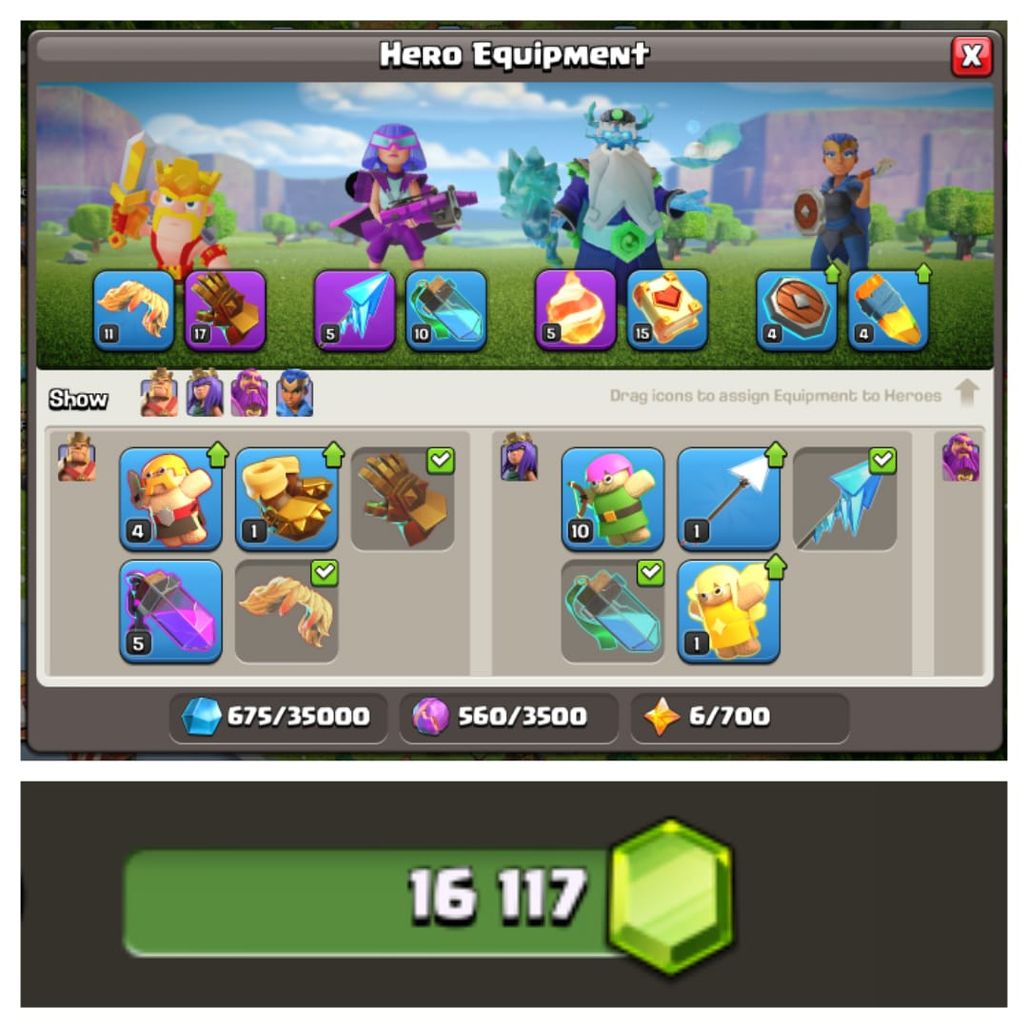The height and width of the screenshot is (1028, 1028).
Task: Toggle the Archer Queen show filter
Action: coord(205,393)
